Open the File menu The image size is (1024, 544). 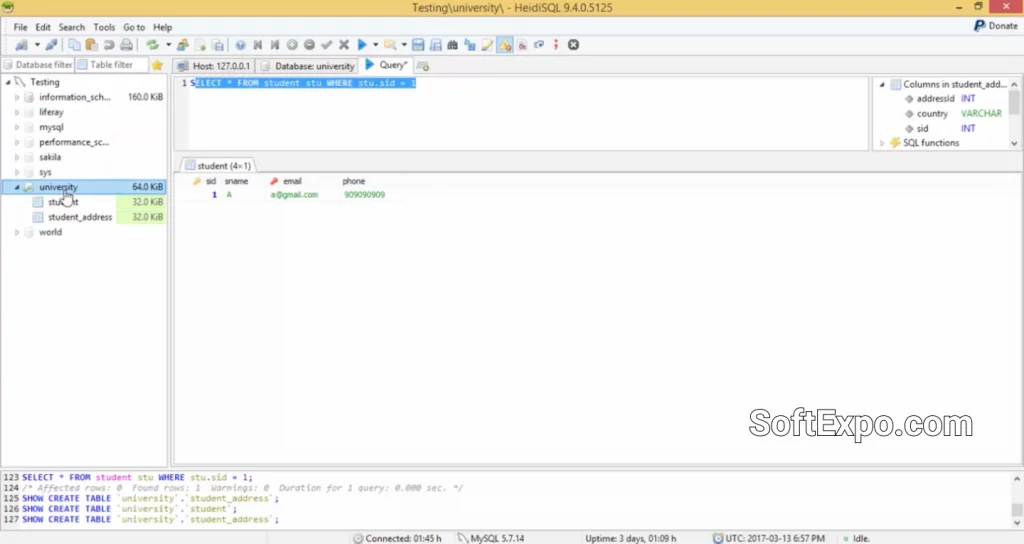[20, 27]
